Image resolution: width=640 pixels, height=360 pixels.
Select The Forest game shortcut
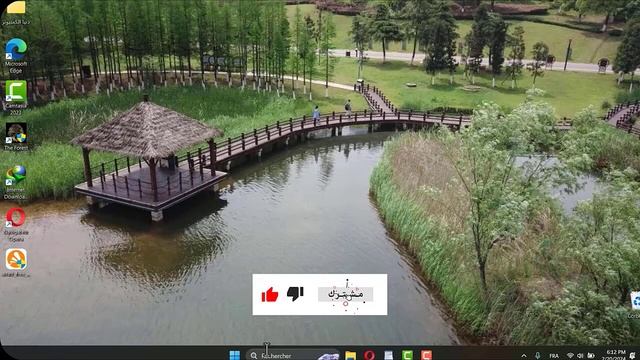[16, 137]
